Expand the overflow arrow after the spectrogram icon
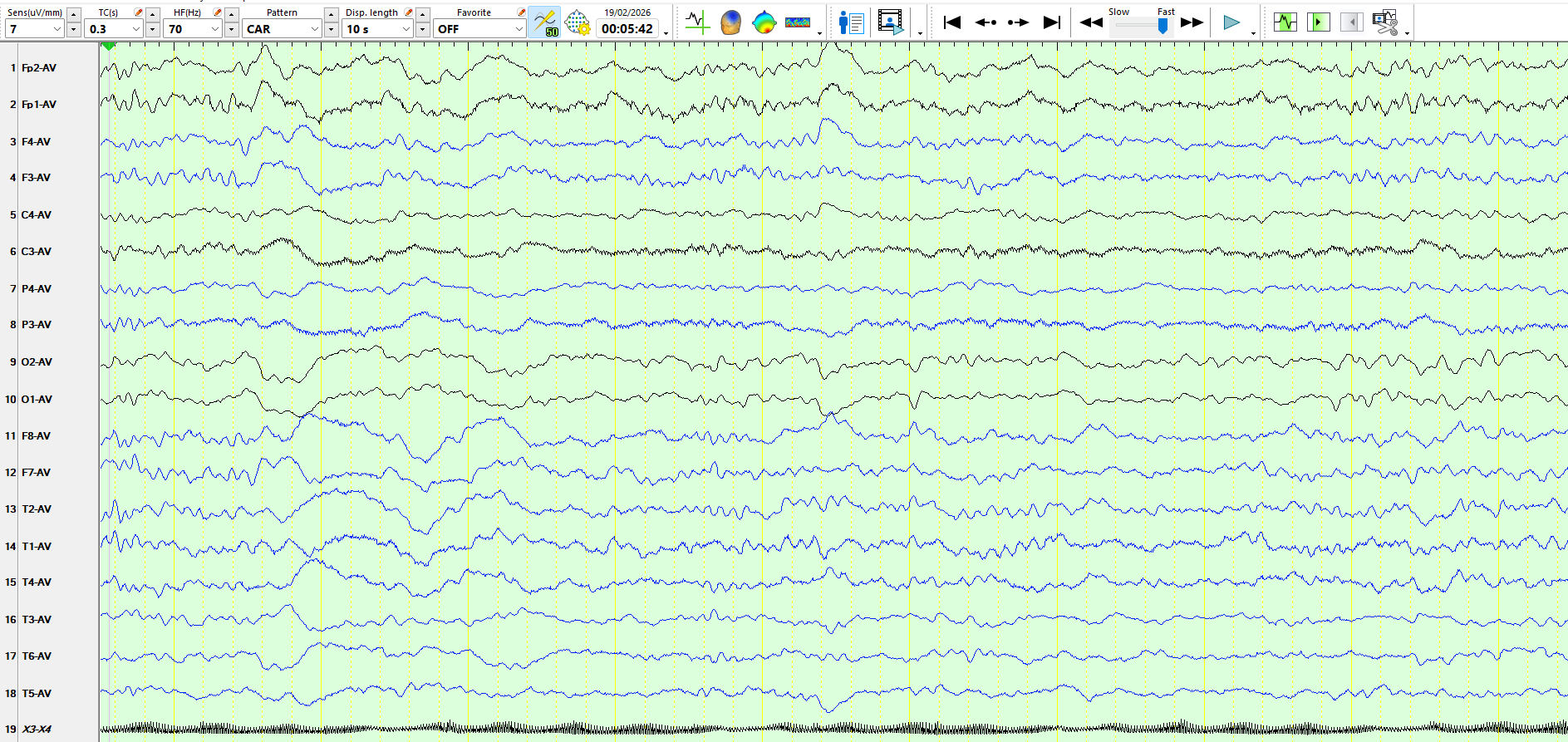This screenshot has width=1568, height=742. pos(819,33)
